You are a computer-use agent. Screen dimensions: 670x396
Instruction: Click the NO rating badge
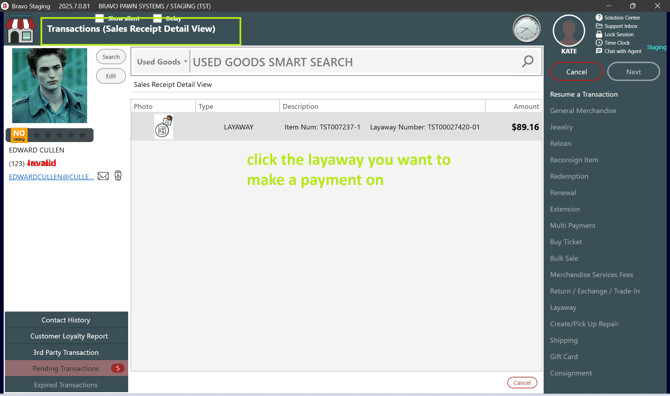[x=18, y=135]
